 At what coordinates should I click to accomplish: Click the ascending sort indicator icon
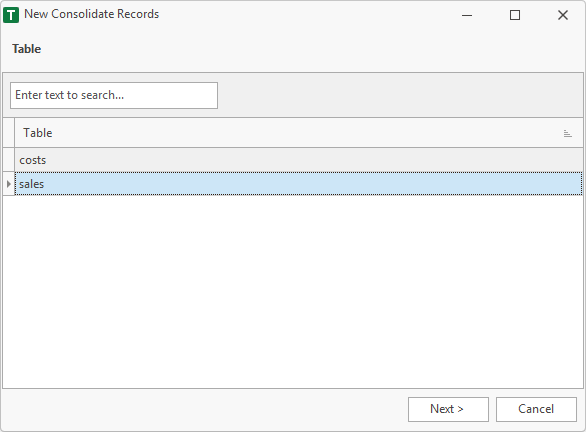567,133
